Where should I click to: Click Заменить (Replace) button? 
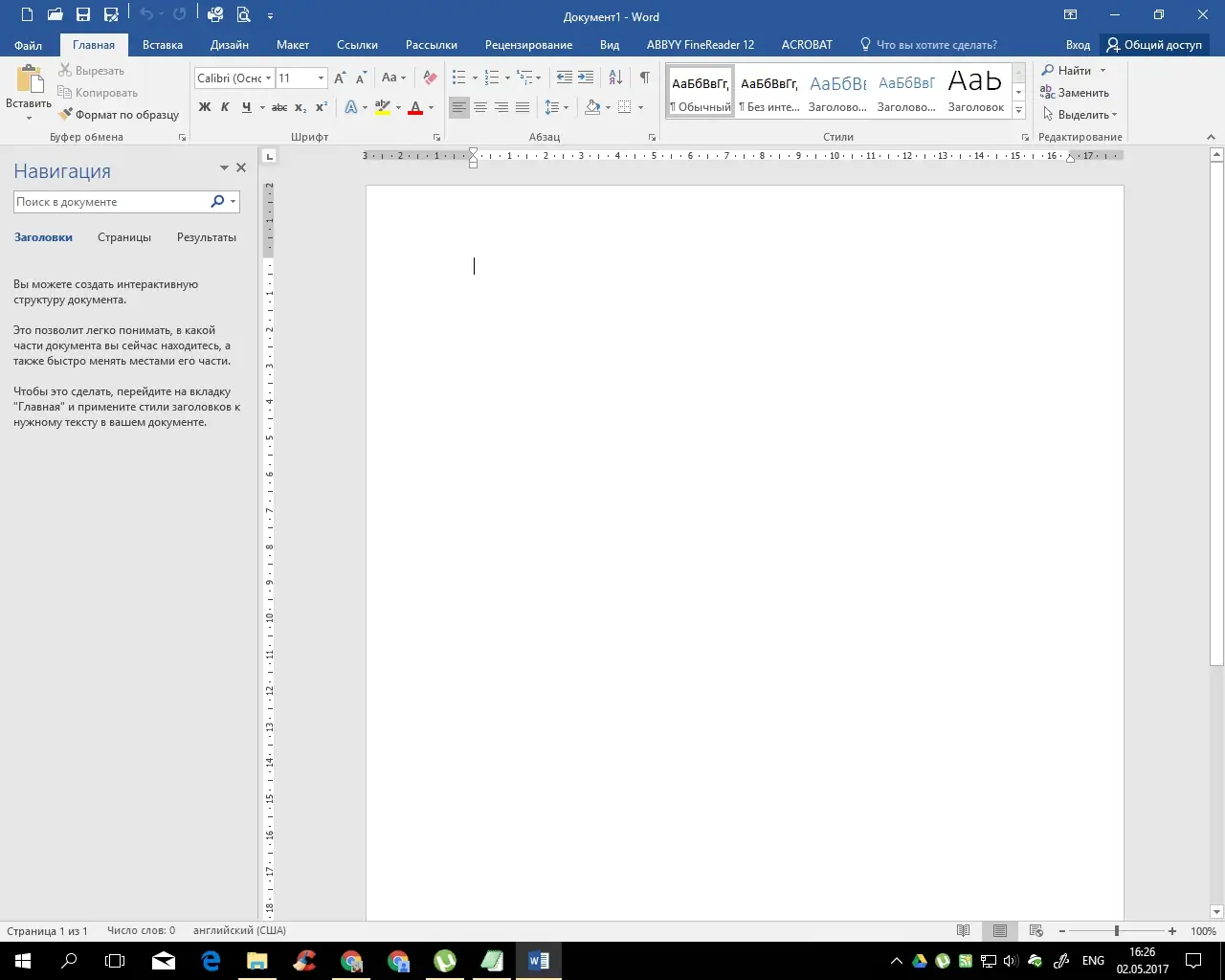point(1075,93)
